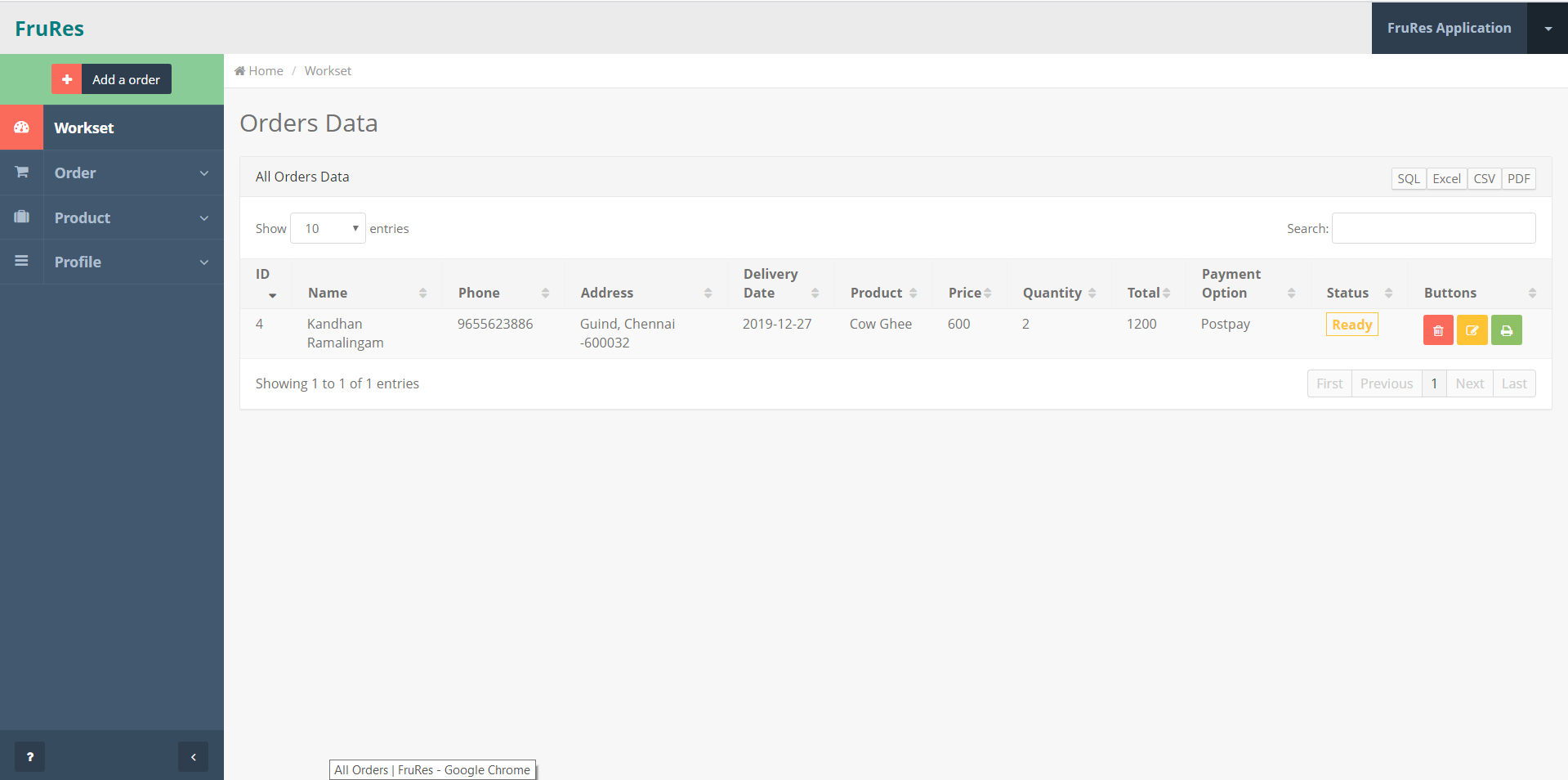This screenshot has height=780, width=1568.
Task: Click the Showing 1 to 1 of 1 entries text
Action: point(337,383)
